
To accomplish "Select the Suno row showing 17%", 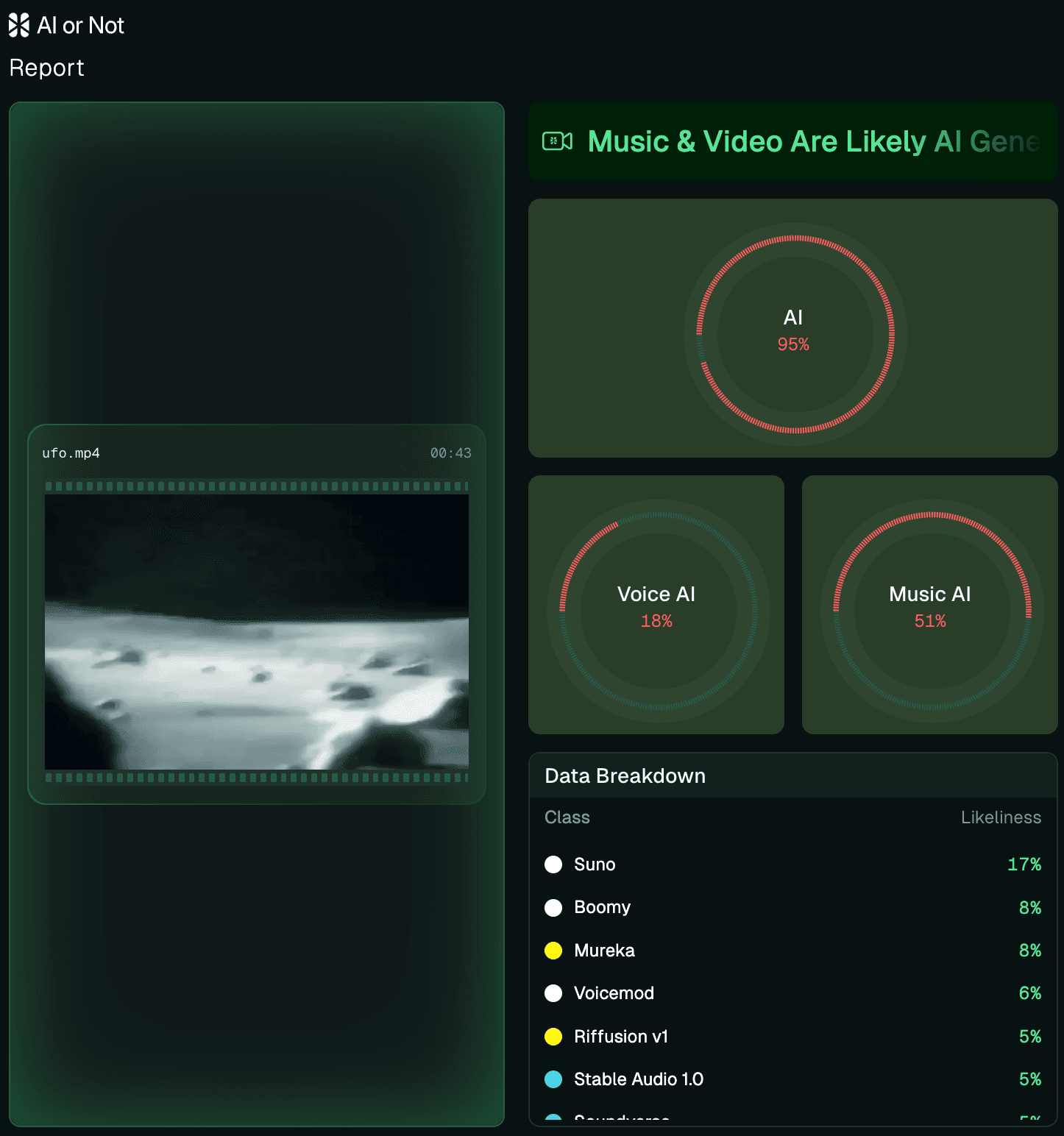I will (x=793, y=865).
